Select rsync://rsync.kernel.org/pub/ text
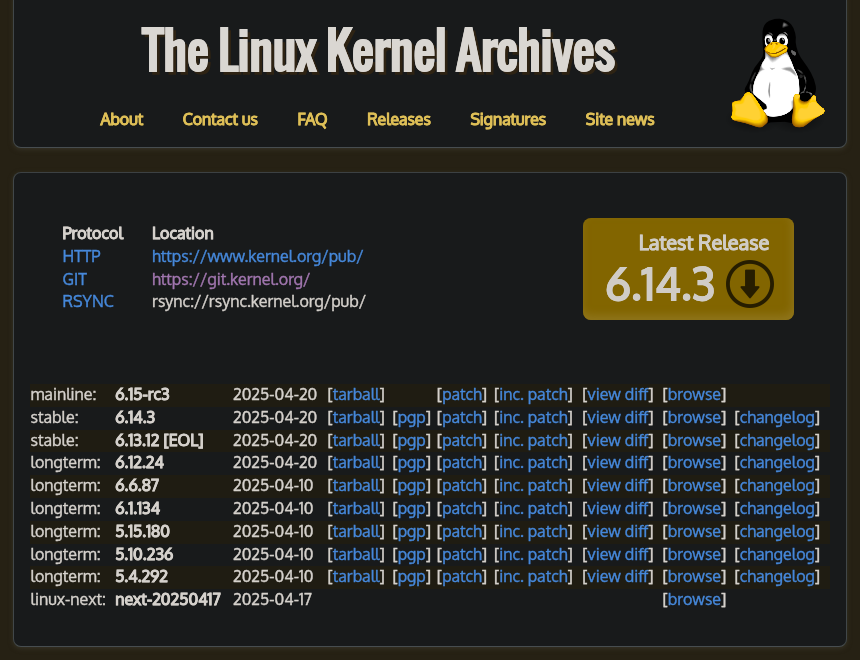 tap(259, 301)
